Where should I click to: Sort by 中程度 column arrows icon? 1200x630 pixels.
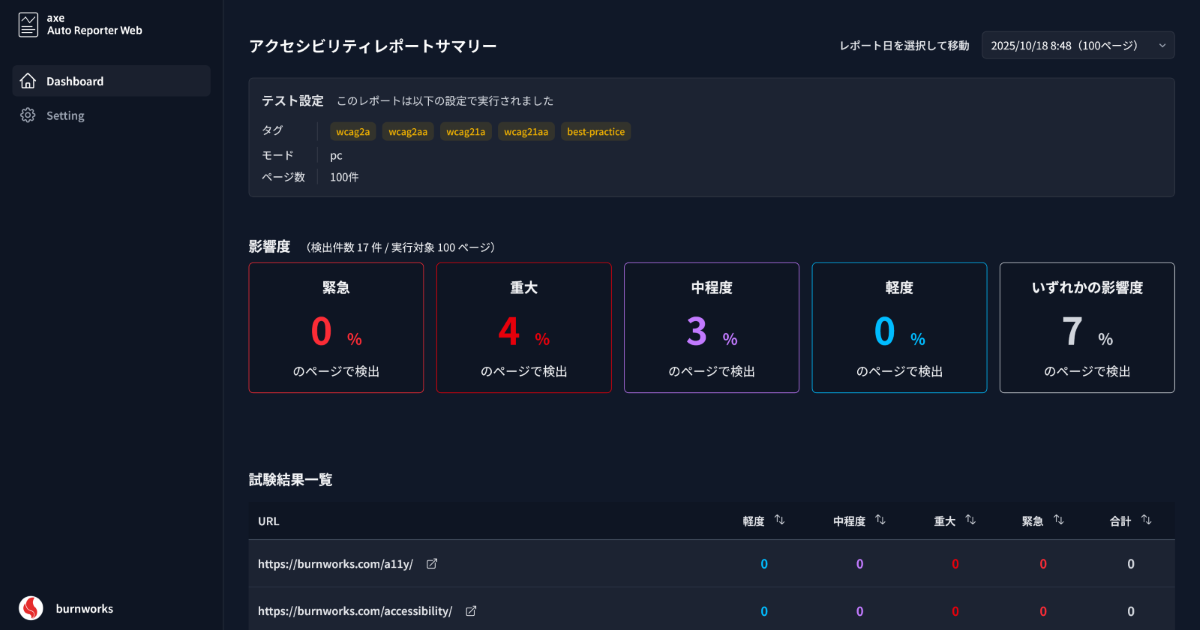click(881, 520)
